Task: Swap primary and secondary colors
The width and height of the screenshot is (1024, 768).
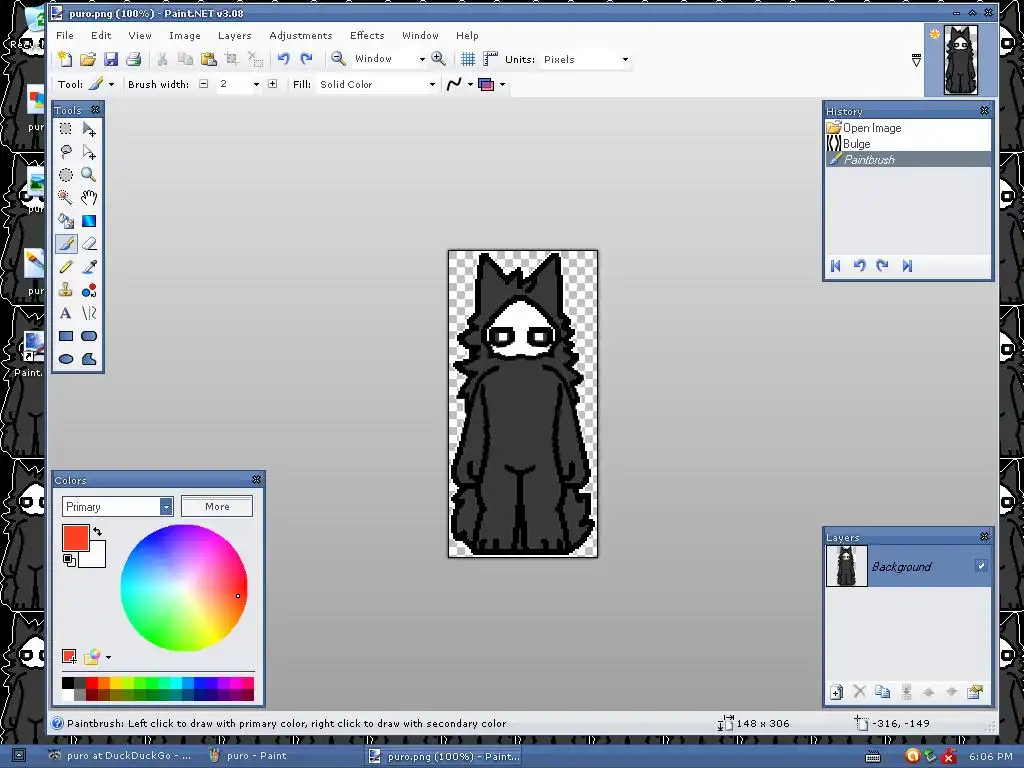Action: pos(97,532)
